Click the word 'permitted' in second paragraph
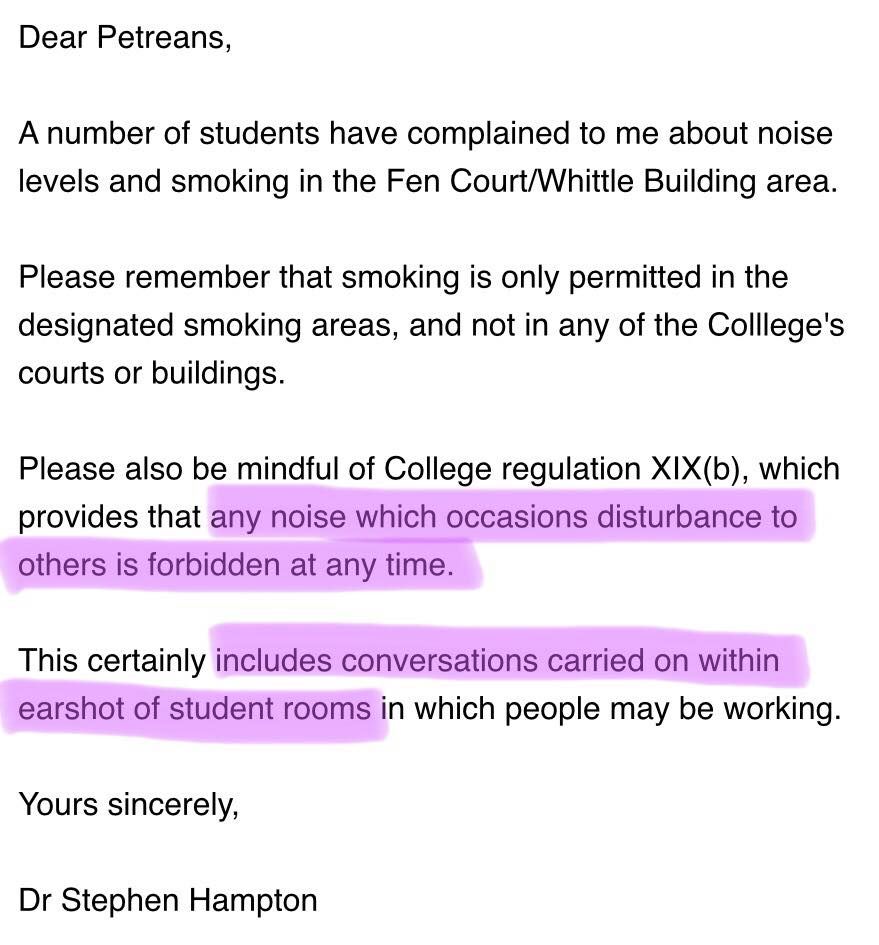Screen dimensions: 879x945 click(634, 277)
